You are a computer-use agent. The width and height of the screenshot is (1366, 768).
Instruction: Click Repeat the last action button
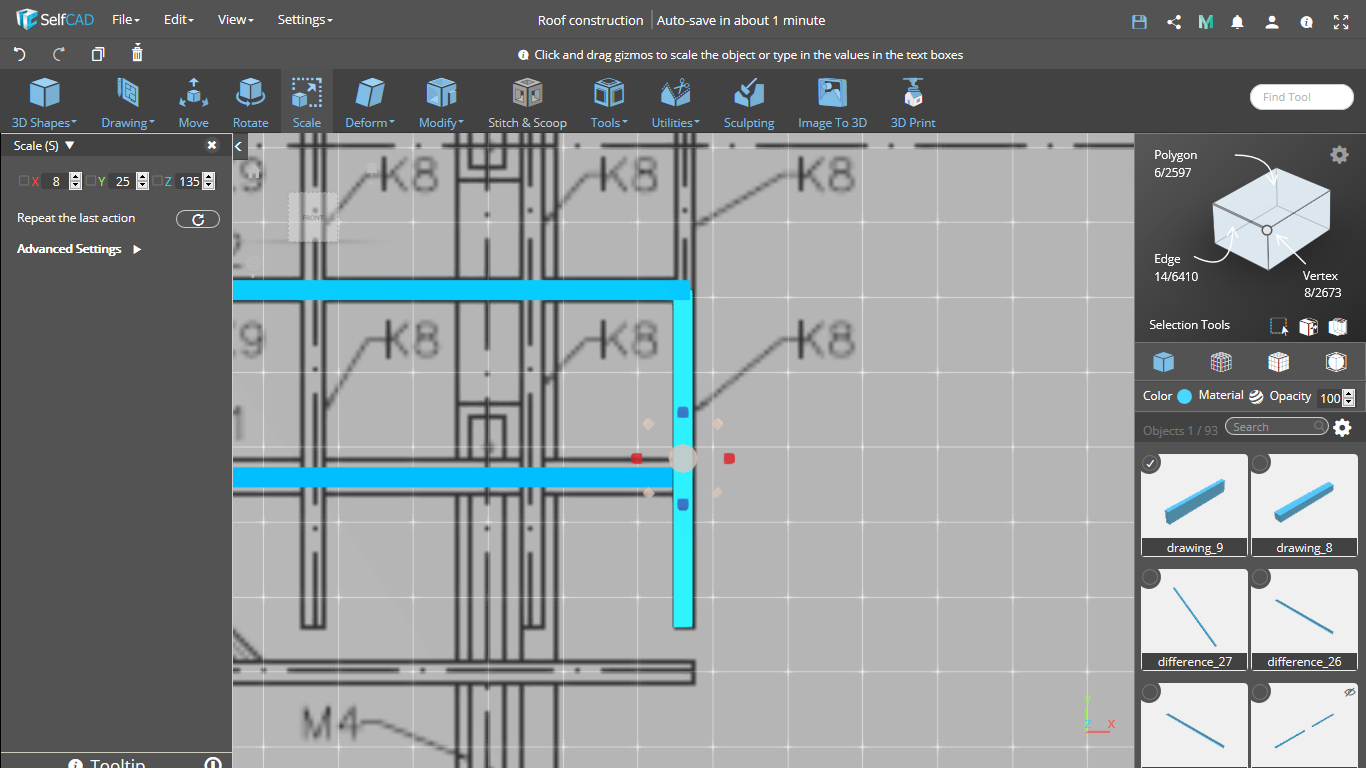[198, 219]
